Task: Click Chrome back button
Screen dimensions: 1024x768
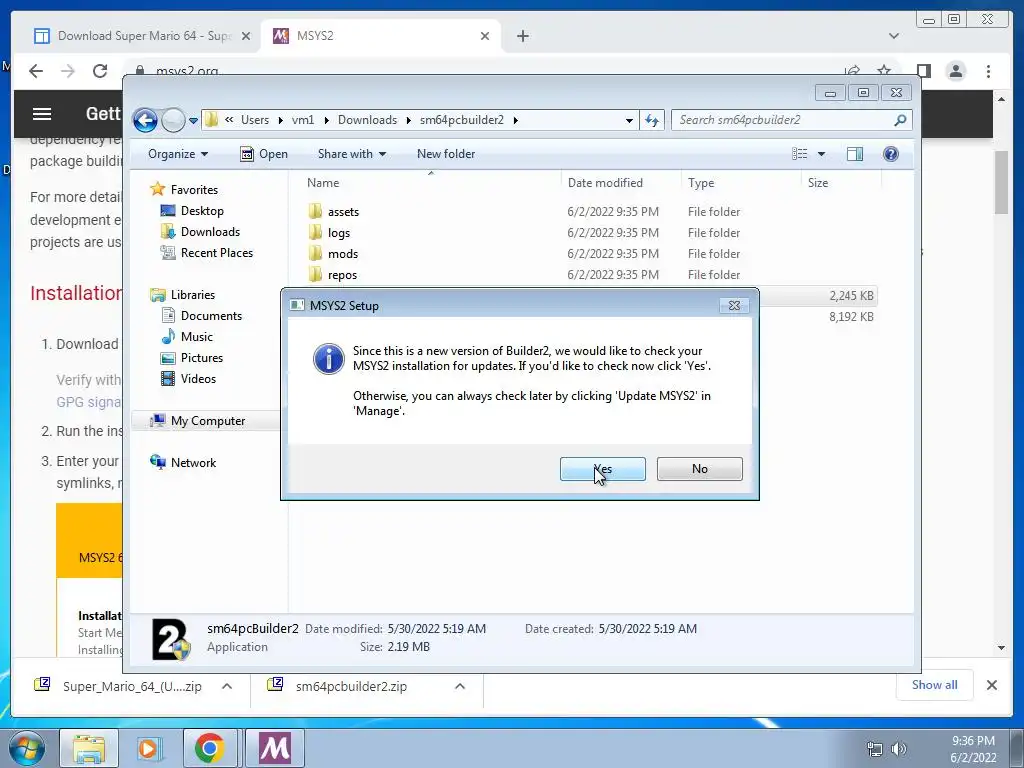Action: 36,71
